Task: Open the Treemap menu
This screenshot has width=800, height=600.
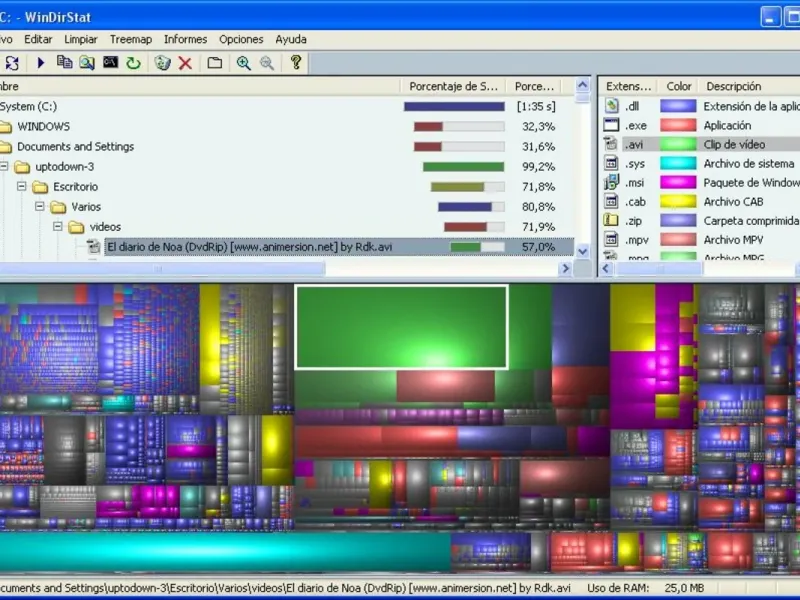Action: tap(131, 39)
